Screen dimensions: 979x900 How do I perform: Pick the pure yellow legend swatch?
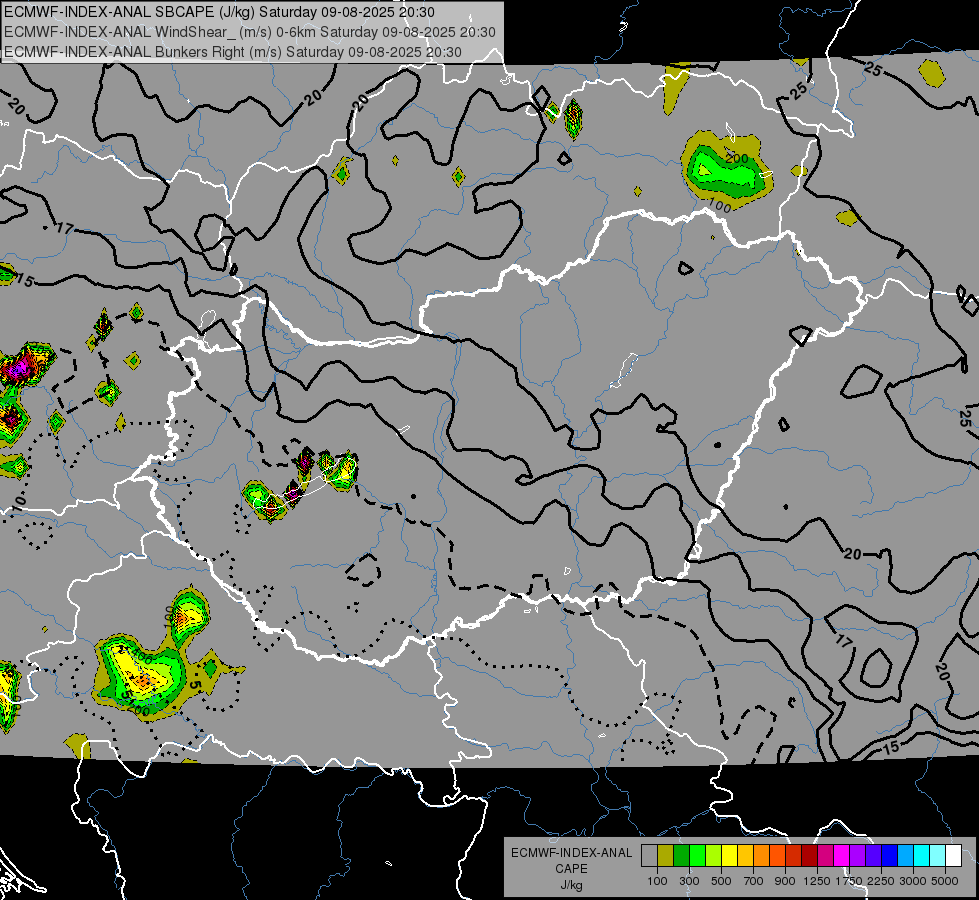pos(729,856)
